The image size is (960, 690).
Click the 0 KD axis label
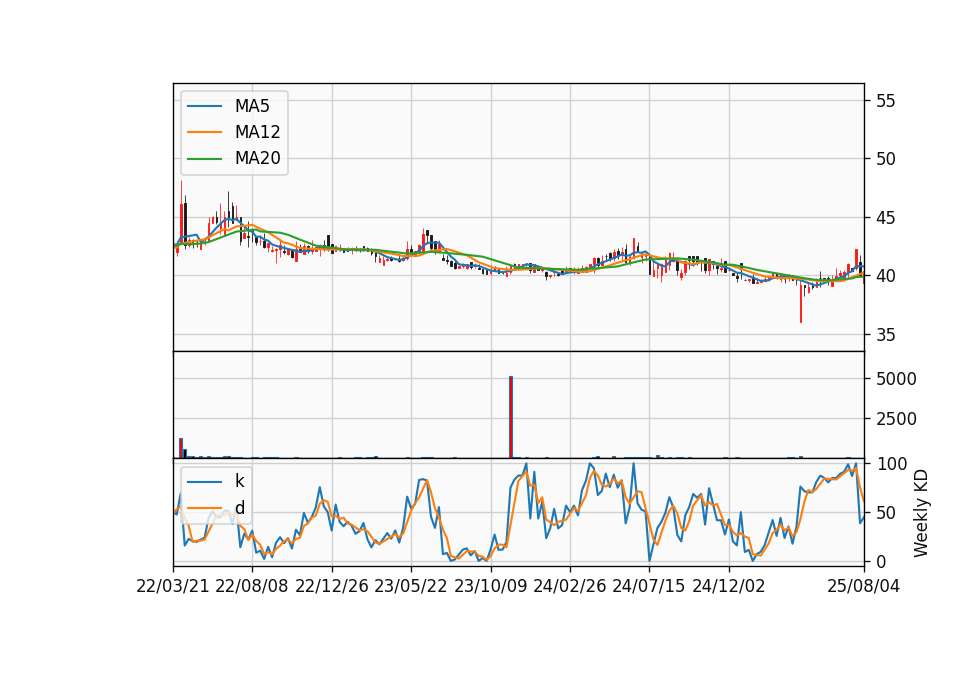(881, 561)
